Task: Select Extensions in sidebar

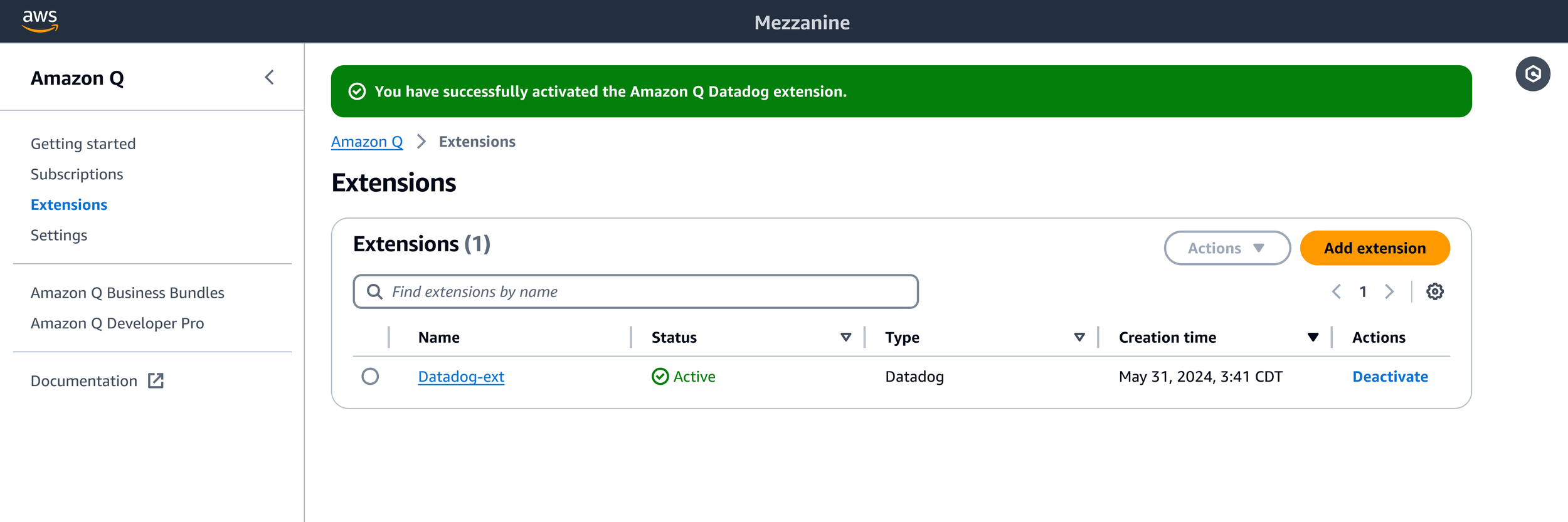Action: pos(69,205)
